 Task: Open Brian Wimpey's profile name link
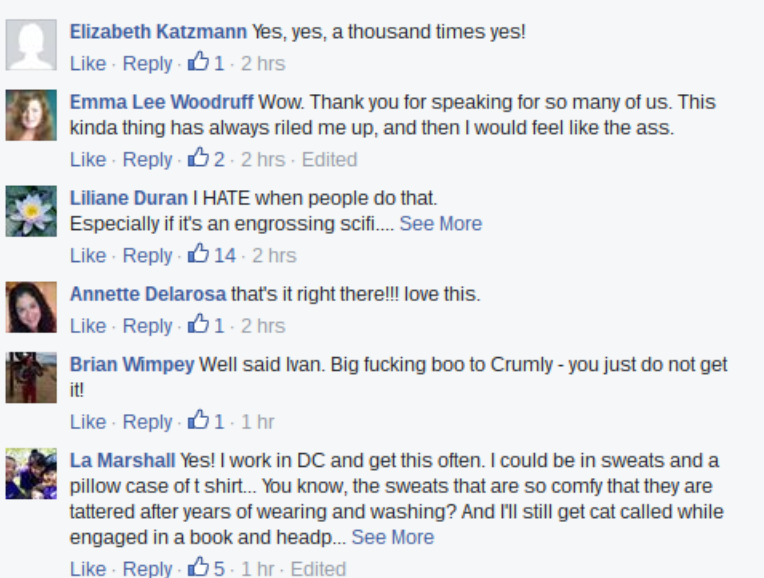pos(132,365)
